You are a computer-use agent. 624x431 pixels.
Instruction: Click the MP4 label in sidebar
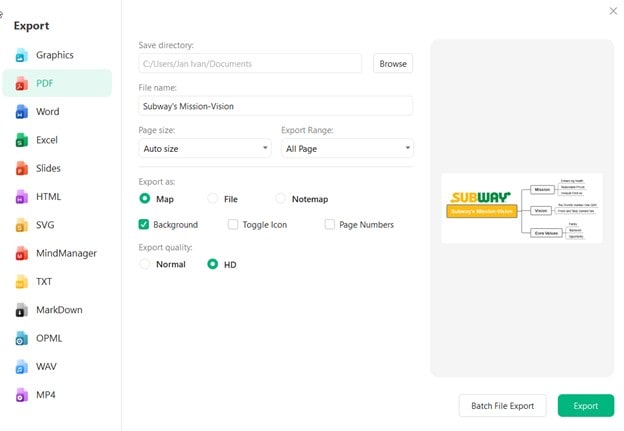[x=46, y=395]
